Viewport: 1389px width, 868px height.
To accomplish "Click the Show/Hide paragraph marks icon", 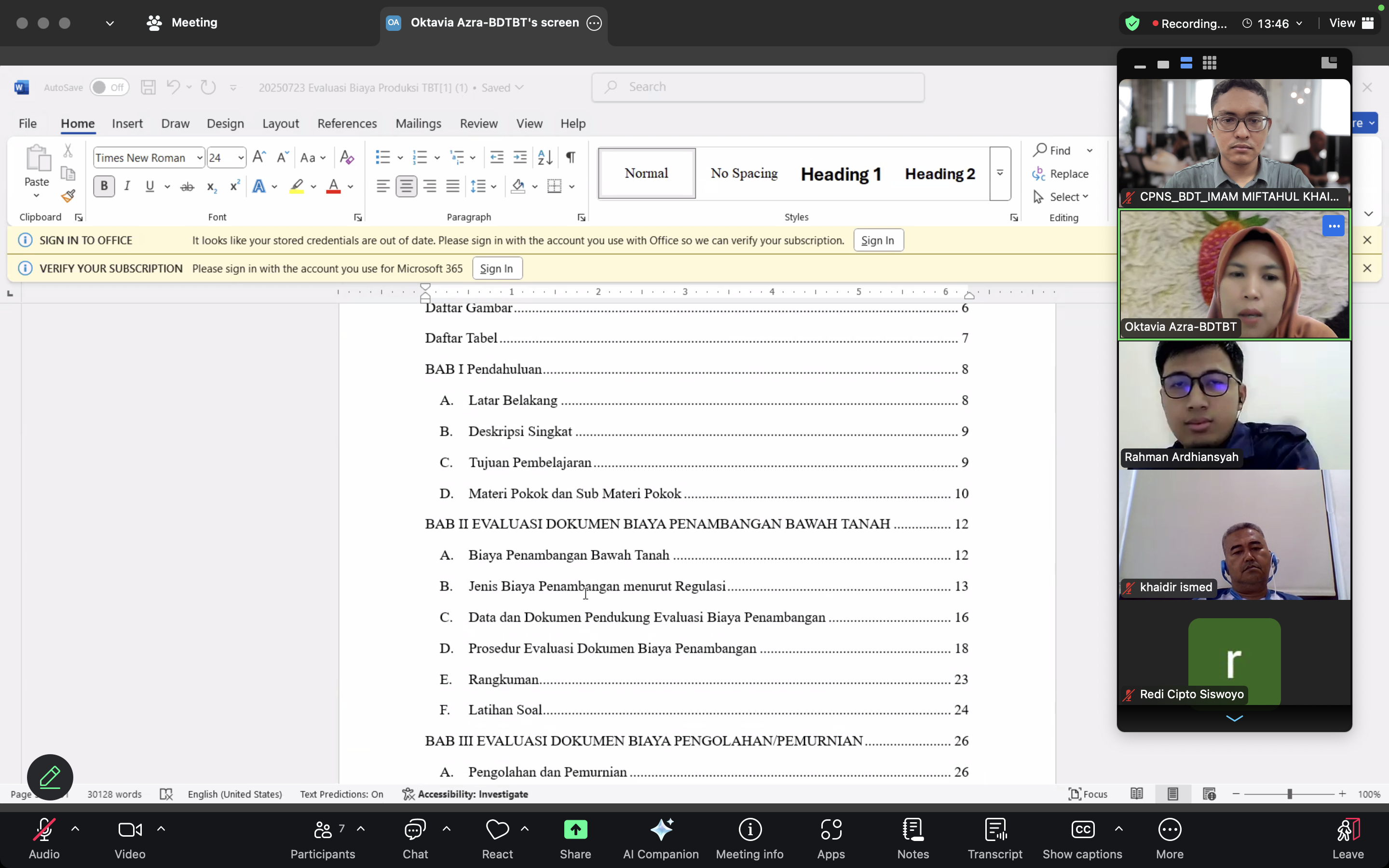I will click(x=571, y=157).
